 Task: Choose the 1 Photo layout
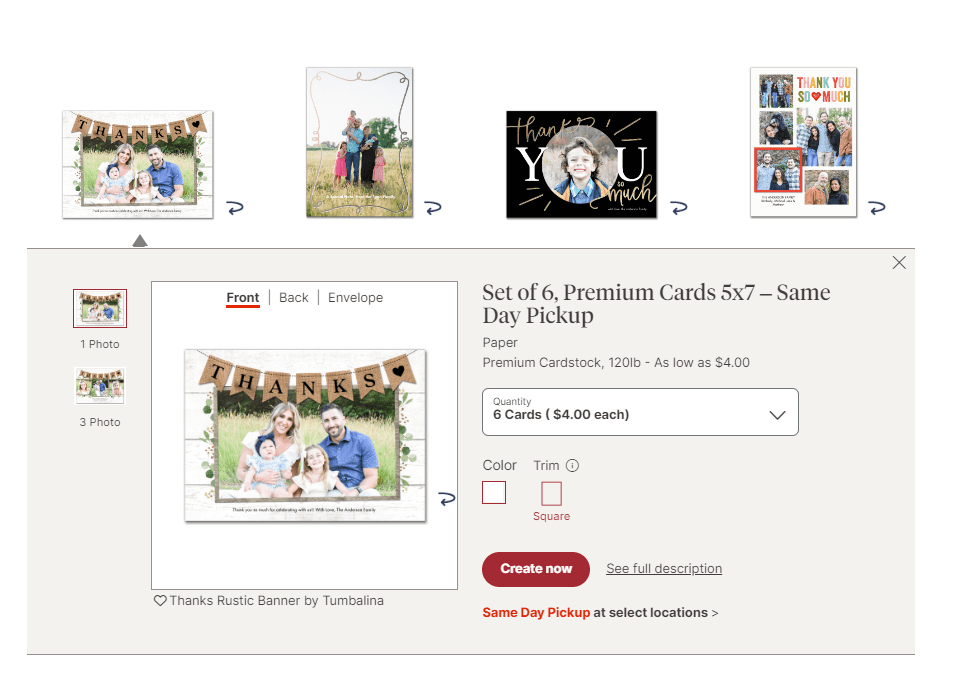[x=100, y=308]
